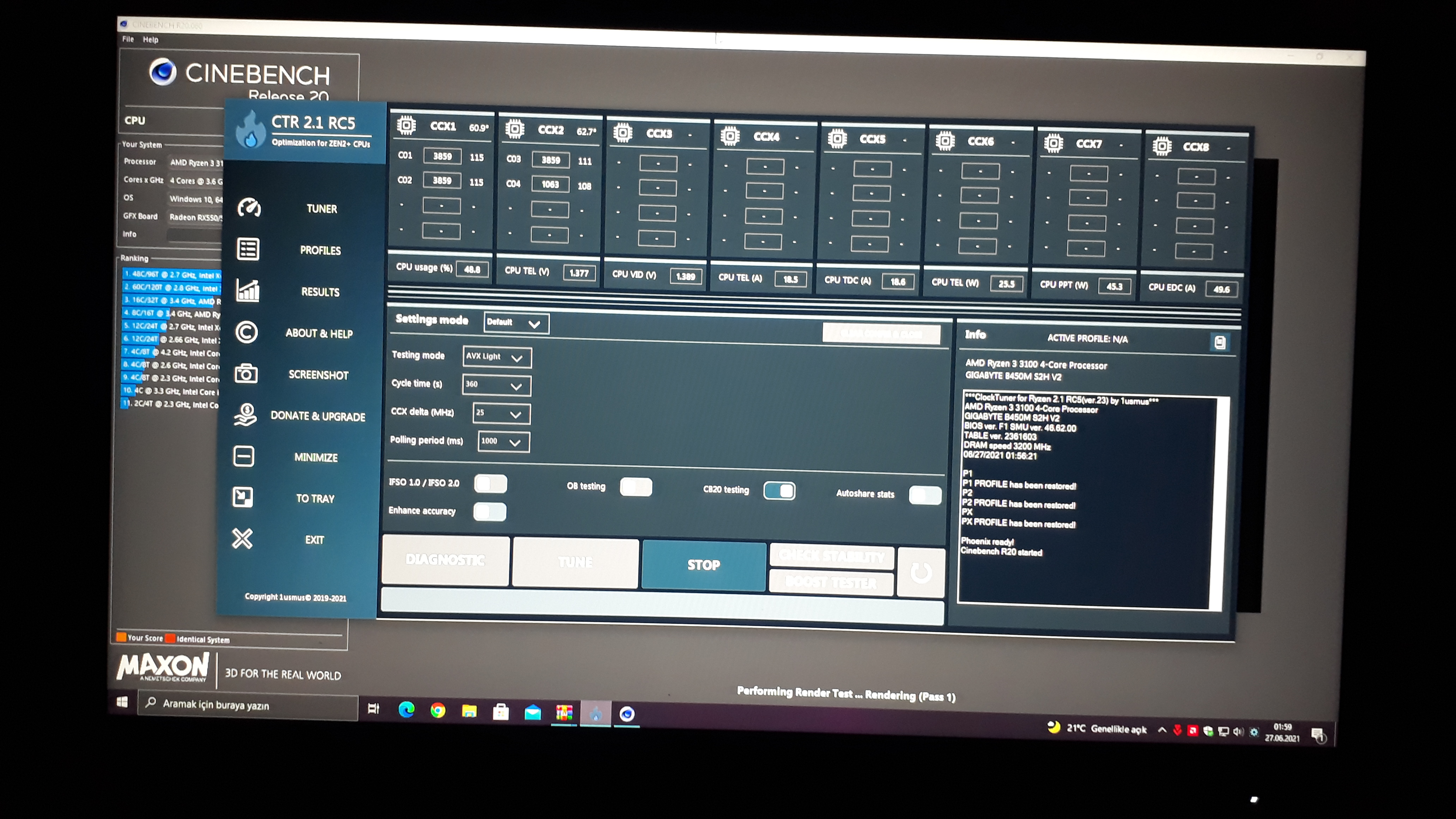
Task: Click the CCX8 chip icon
Action: tap(1161, 146)
